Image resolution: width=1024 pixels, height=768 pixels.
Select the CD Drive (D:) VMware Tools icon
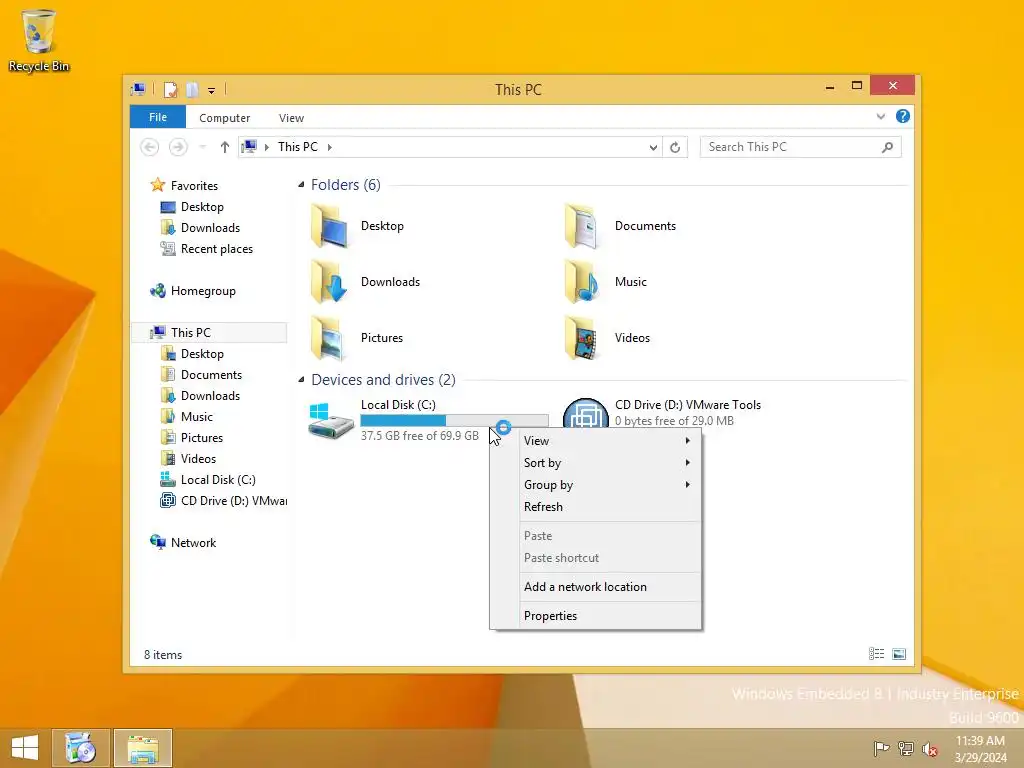[x=585, y=413]
